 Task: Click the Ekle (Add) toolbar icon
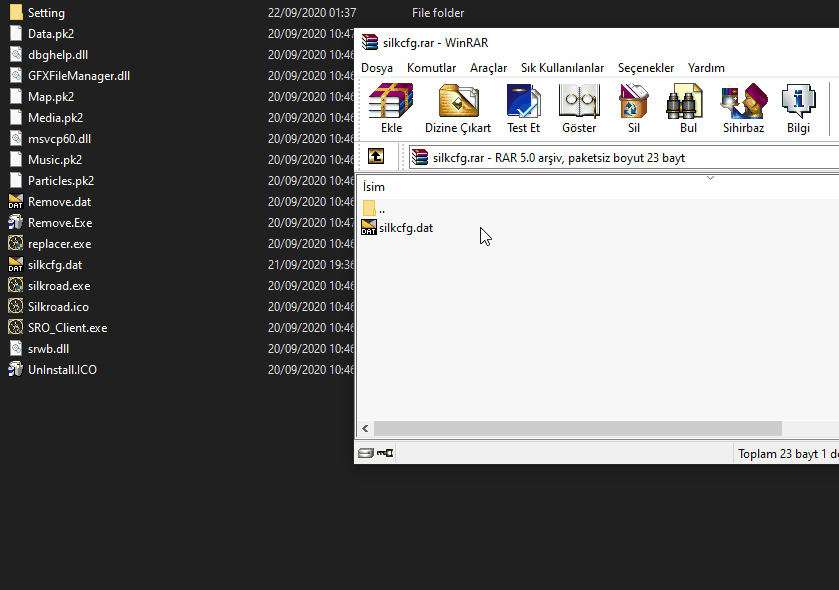pyautogui.click(x=391, y=108)
